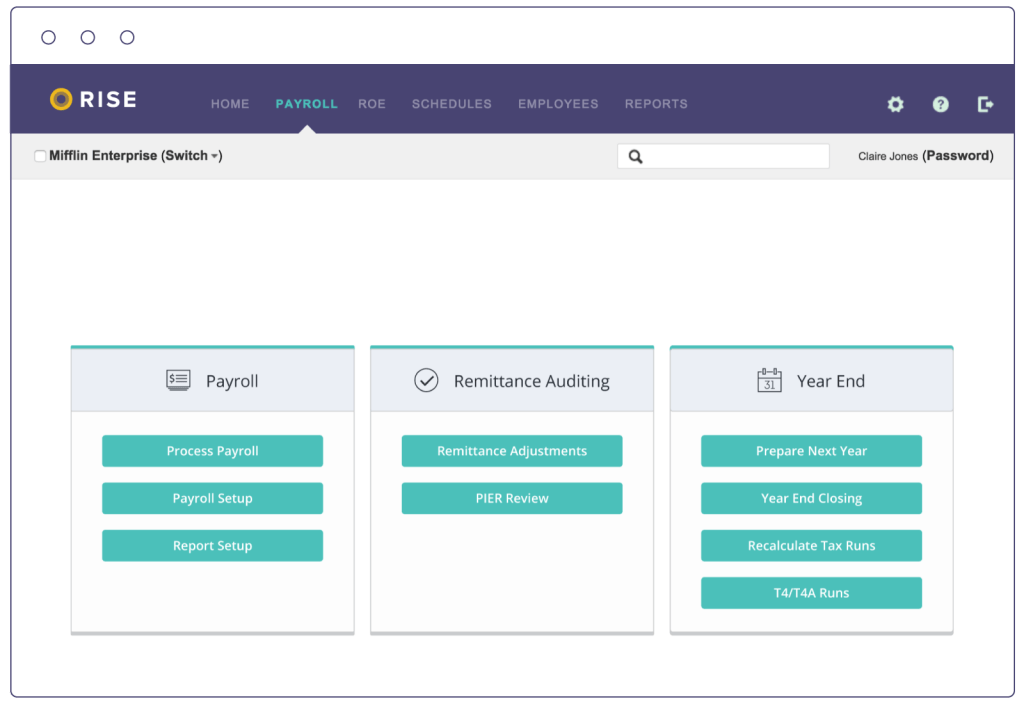Open settings via the gear icon
The height and width of the screenshot is (704, 1024).
tap(895, 104)
